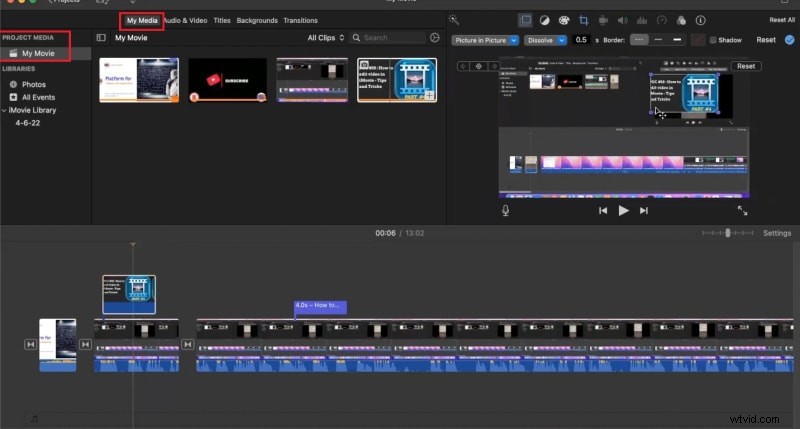Select Photos in Libraries
The image size is (800, 429).
(34, 84)
